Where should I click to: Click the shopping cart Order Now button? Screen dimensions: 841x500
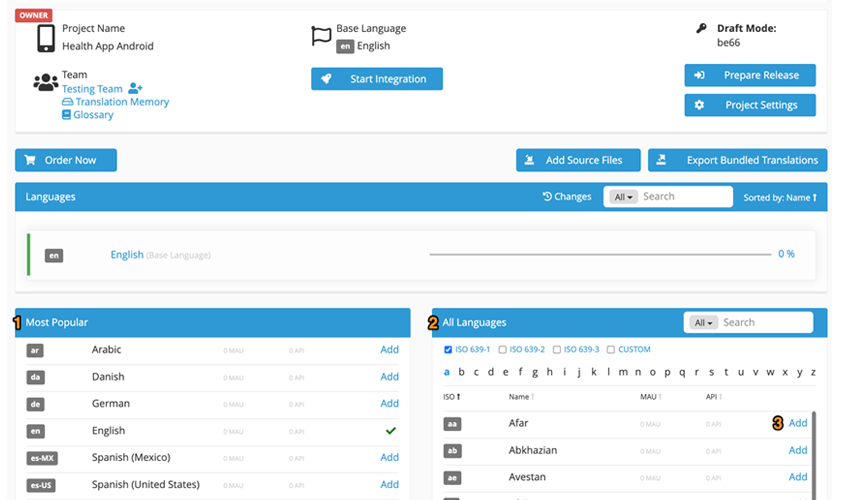[66, 160]
